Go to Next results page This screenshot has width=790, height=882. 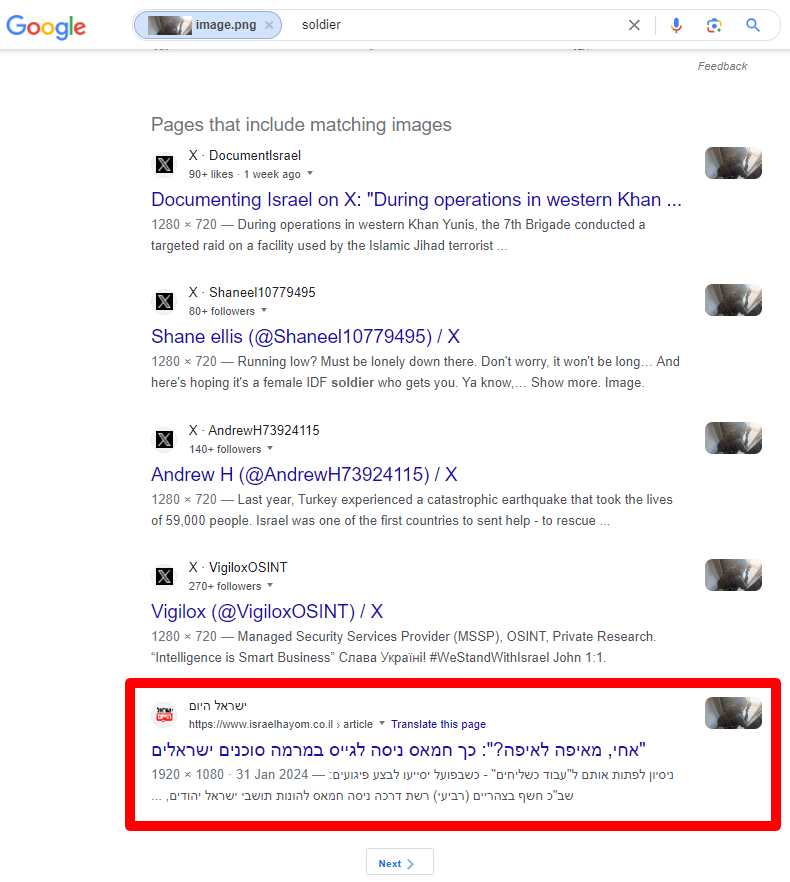pos(399,863)
